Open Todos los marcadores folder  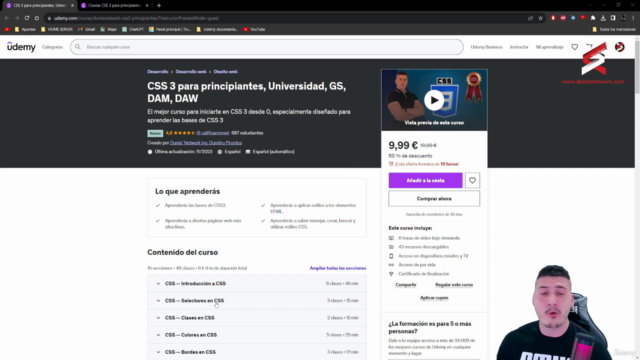click(x=614, y=29)
